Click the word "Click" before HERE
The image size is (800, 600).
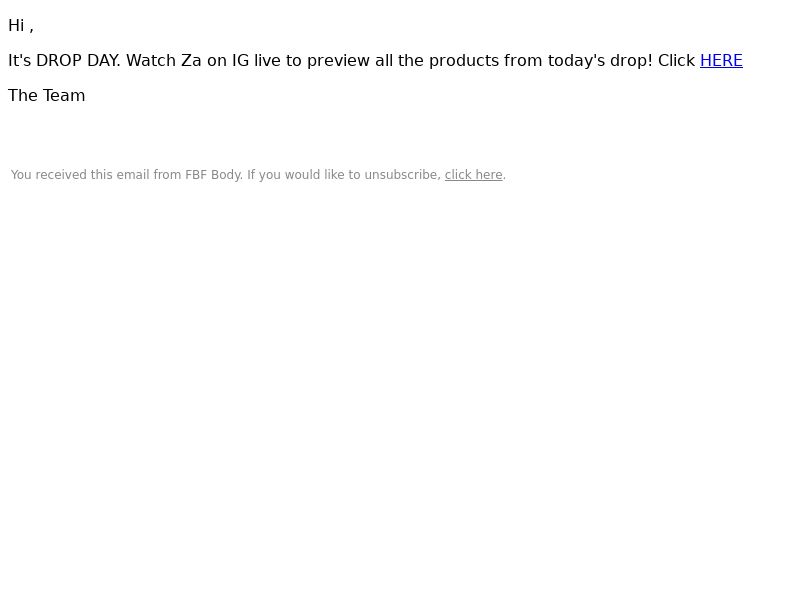(x=677, y=61)
